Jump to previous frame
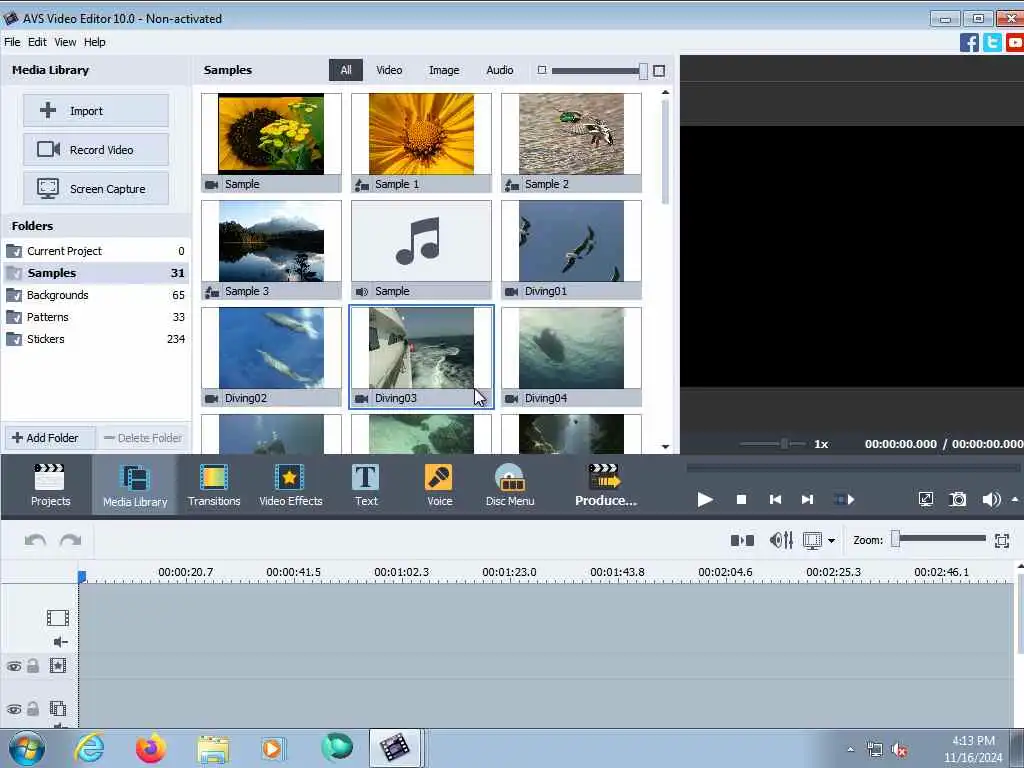 click(x=775, y=500)
